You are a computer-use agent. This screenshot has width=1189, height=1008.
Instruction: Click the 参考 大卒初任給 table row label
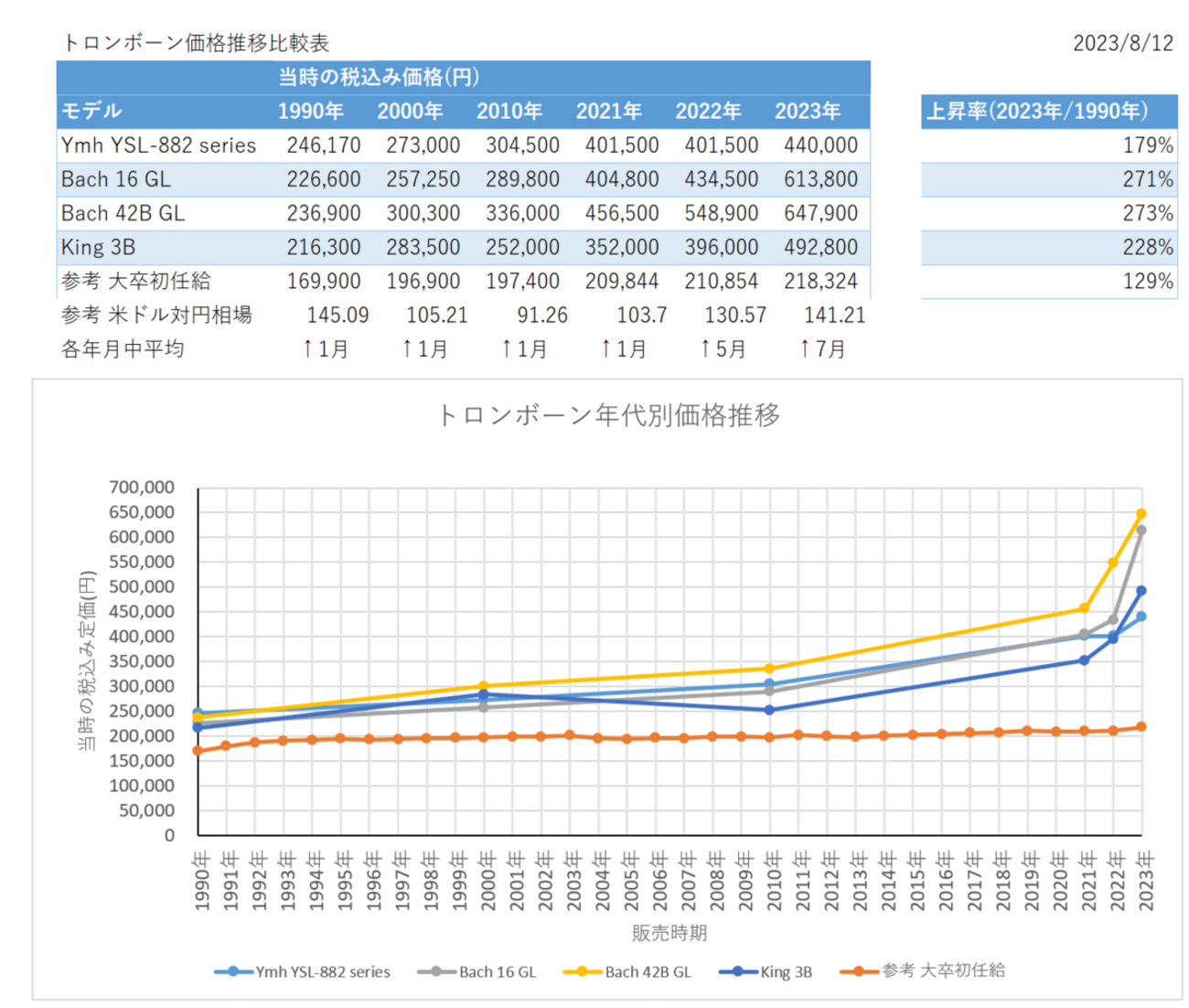pos(135,281)
